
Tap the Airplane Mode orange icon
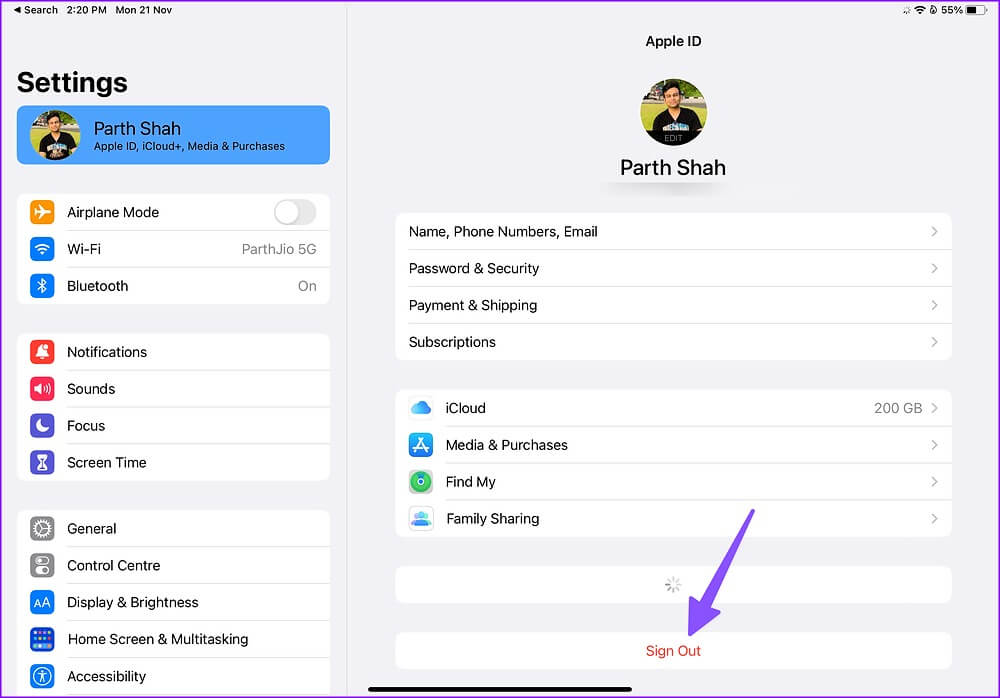click(42, 212)
